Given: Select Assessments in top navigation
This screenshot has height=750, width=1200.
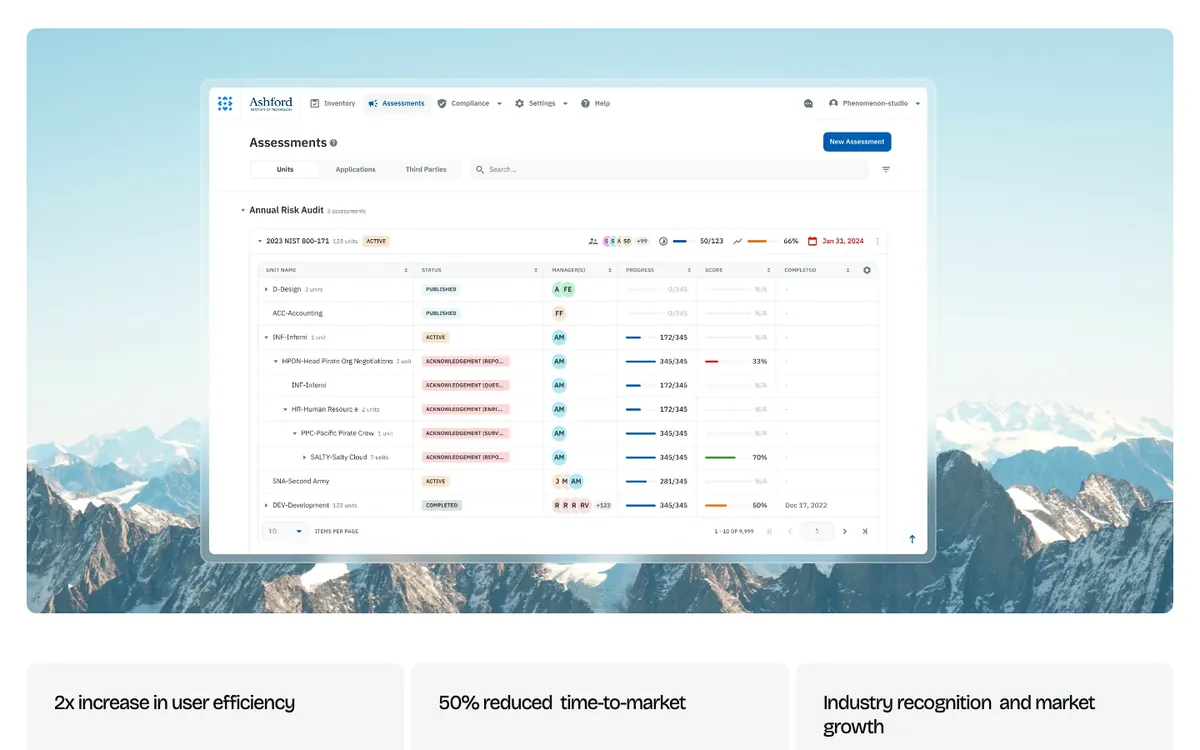Looking at the screenshot, I should click(397, 103).
